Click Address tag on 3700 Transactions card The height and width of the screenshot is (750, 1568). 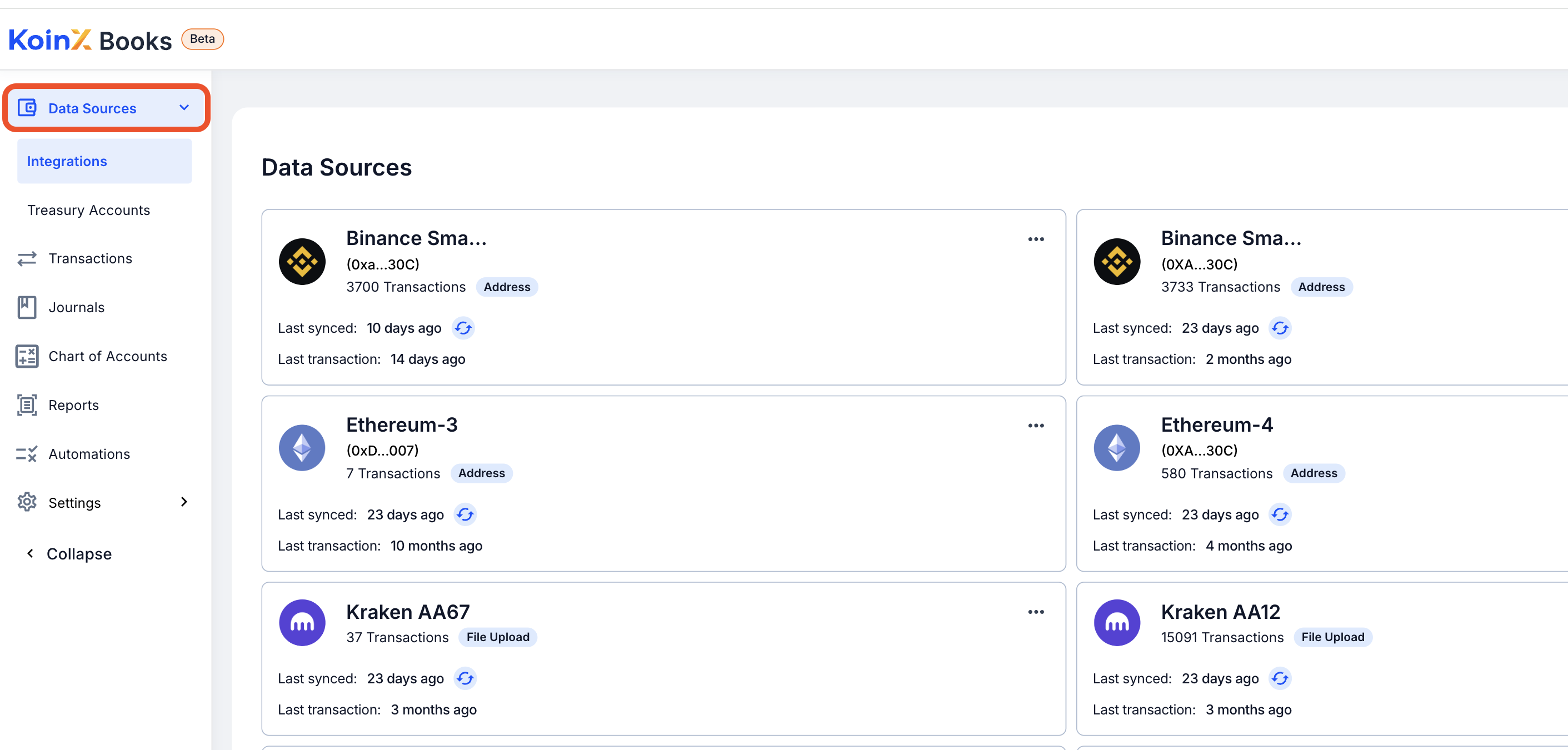click(x=507, y=287)
